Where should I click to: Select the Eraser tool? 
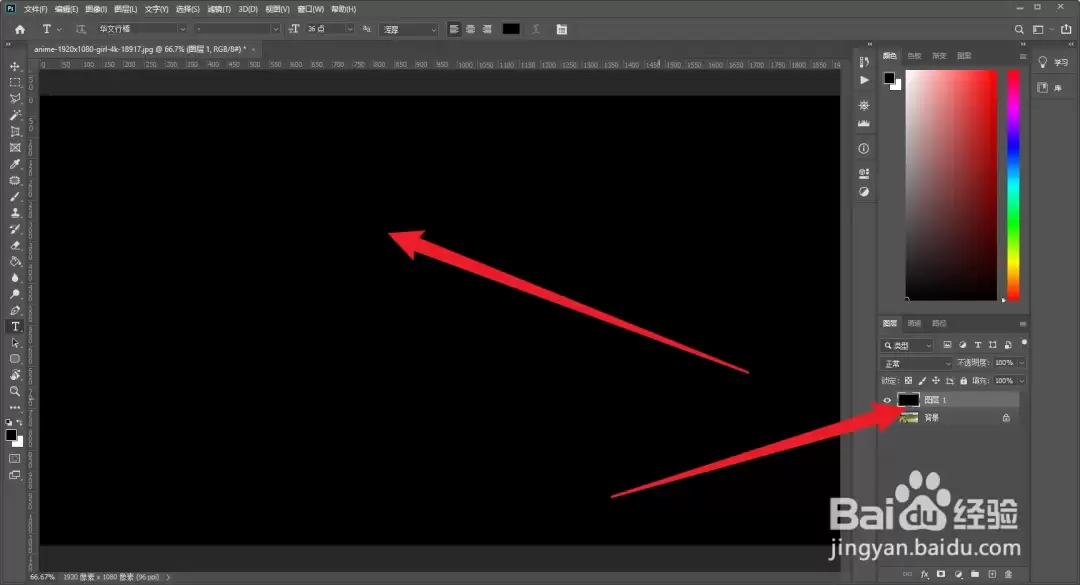point(14,245)
